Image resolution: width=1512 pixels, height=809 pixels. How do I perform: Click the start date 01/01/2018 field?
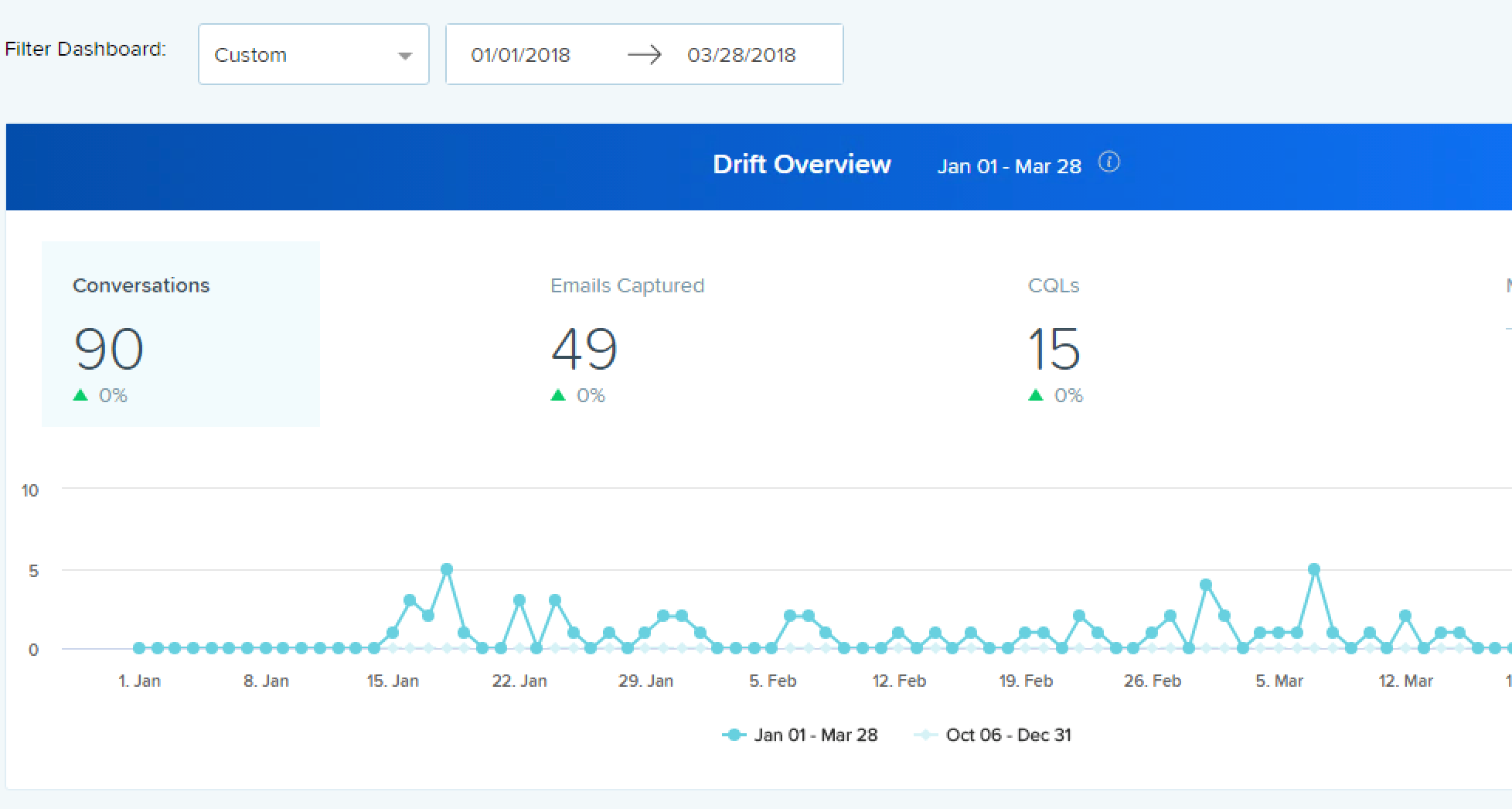(520, 55)
